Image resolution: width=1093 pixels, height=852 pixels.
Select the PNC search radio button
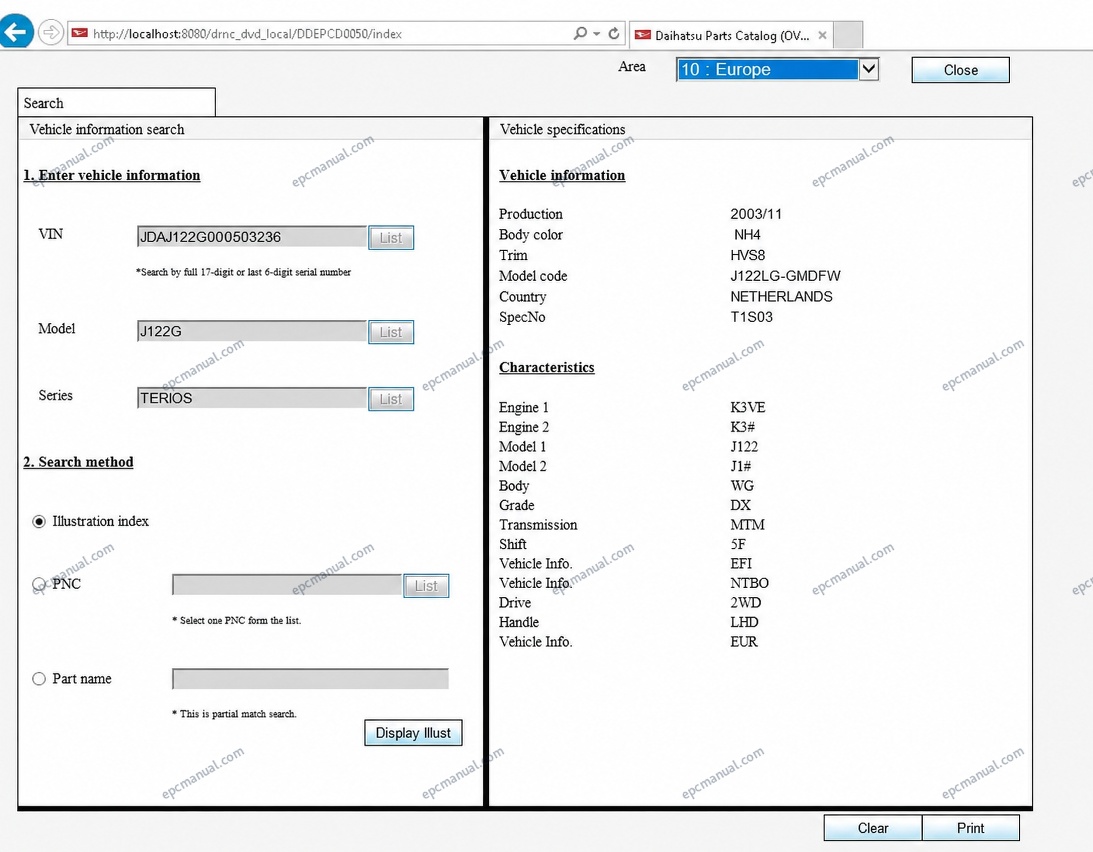coord(39,584)
